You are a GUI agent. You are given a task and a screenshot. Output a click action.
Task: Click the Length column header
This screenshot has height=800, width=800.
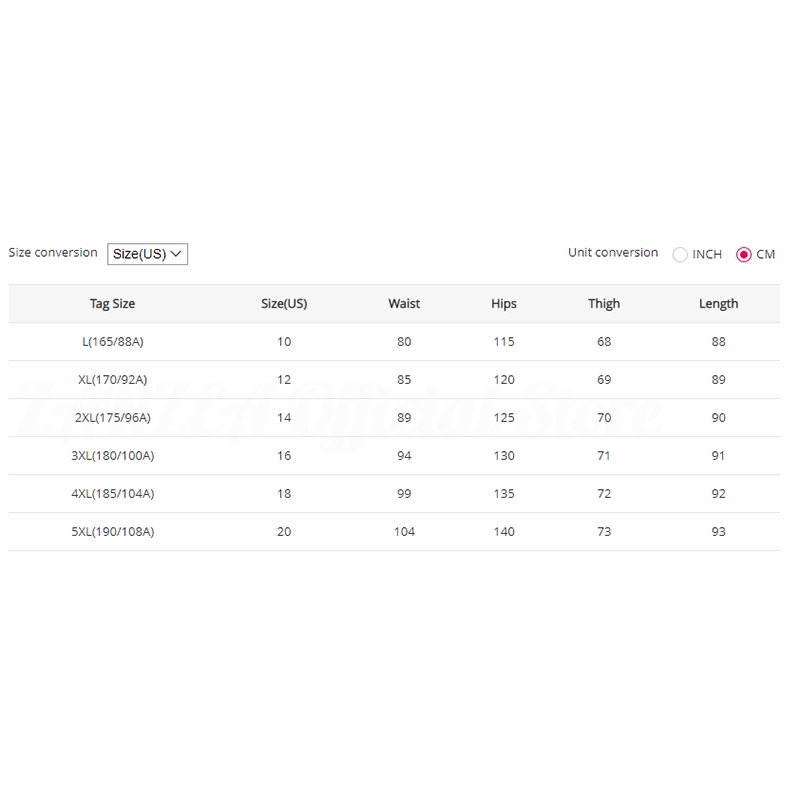pyautogui.click(x=718, y=304)
